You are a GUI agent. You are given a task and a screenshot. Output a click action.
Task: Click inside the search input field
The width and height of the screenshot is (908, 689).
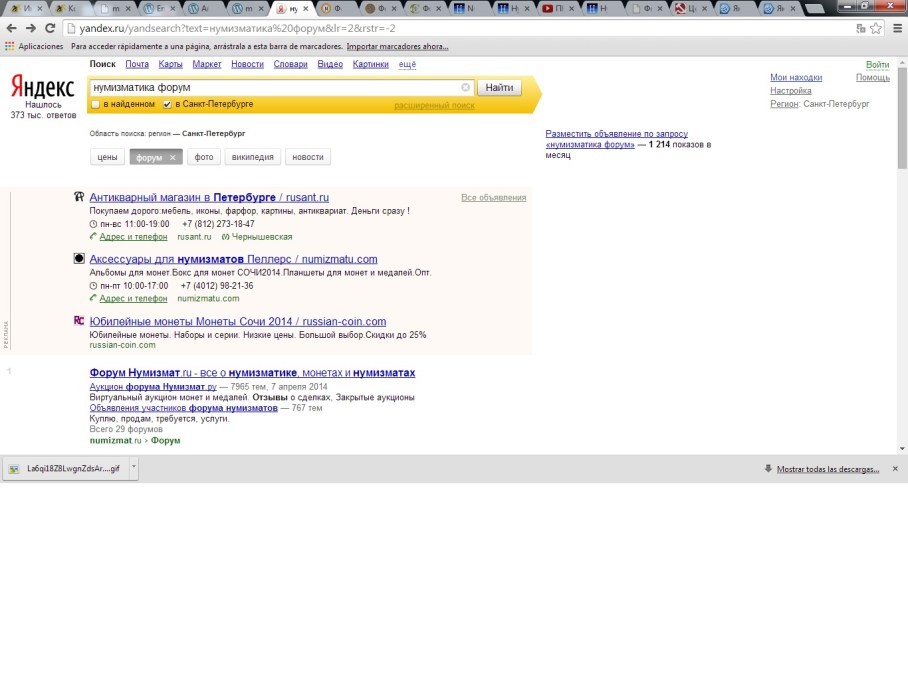(x=280, y=87)
